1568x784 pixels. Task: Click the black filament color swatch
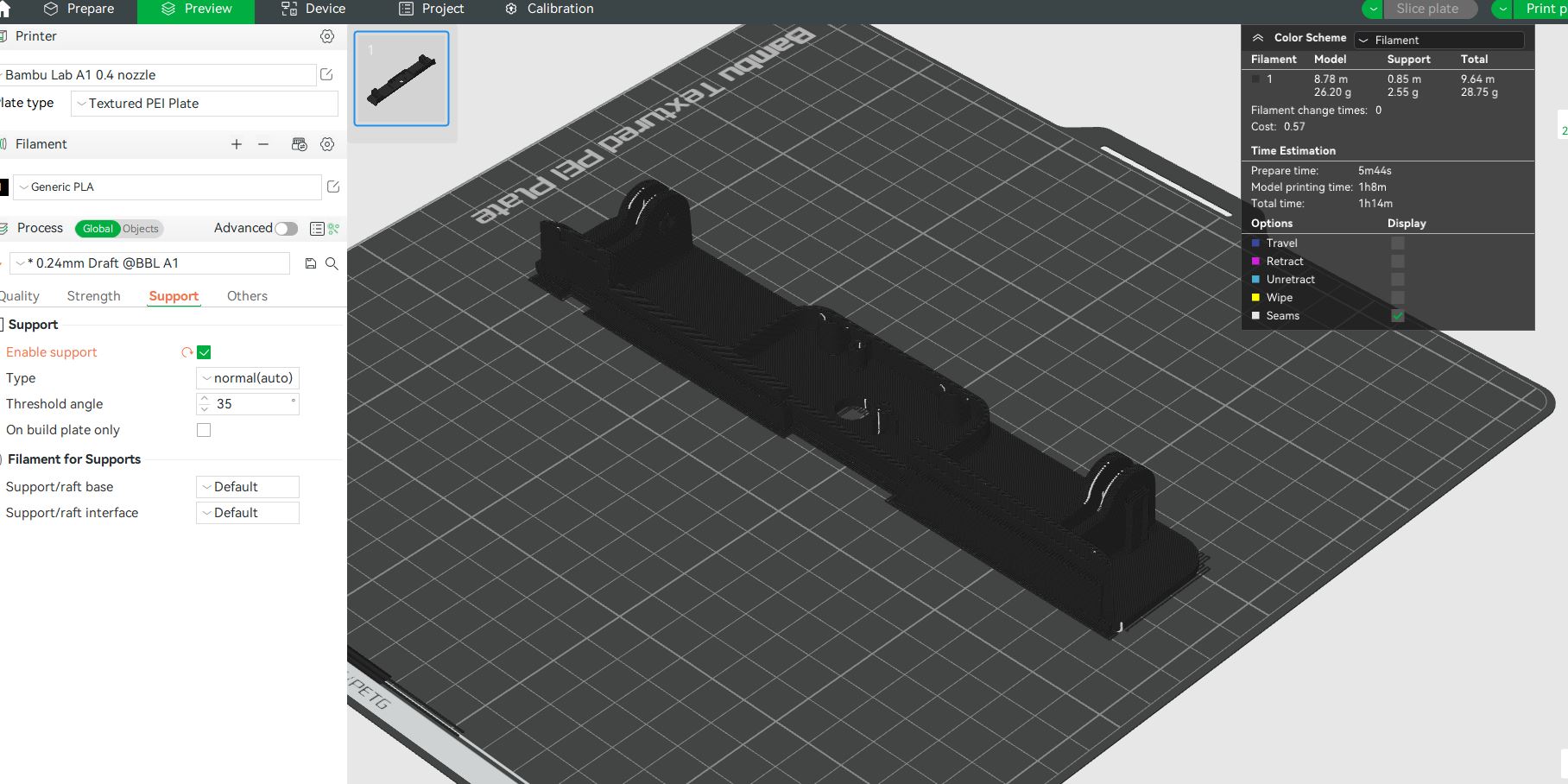4,187
